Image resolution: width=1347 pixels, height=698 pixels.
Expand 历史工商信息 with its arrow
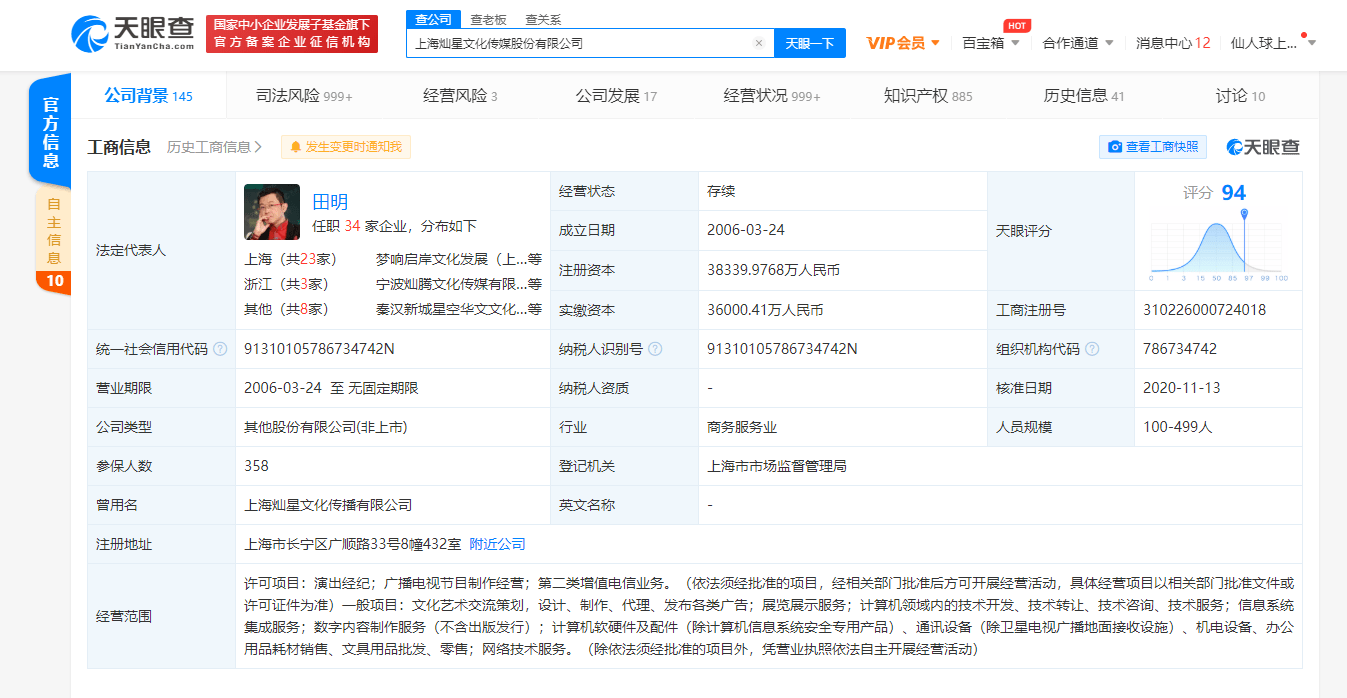(x=215, y=147)
